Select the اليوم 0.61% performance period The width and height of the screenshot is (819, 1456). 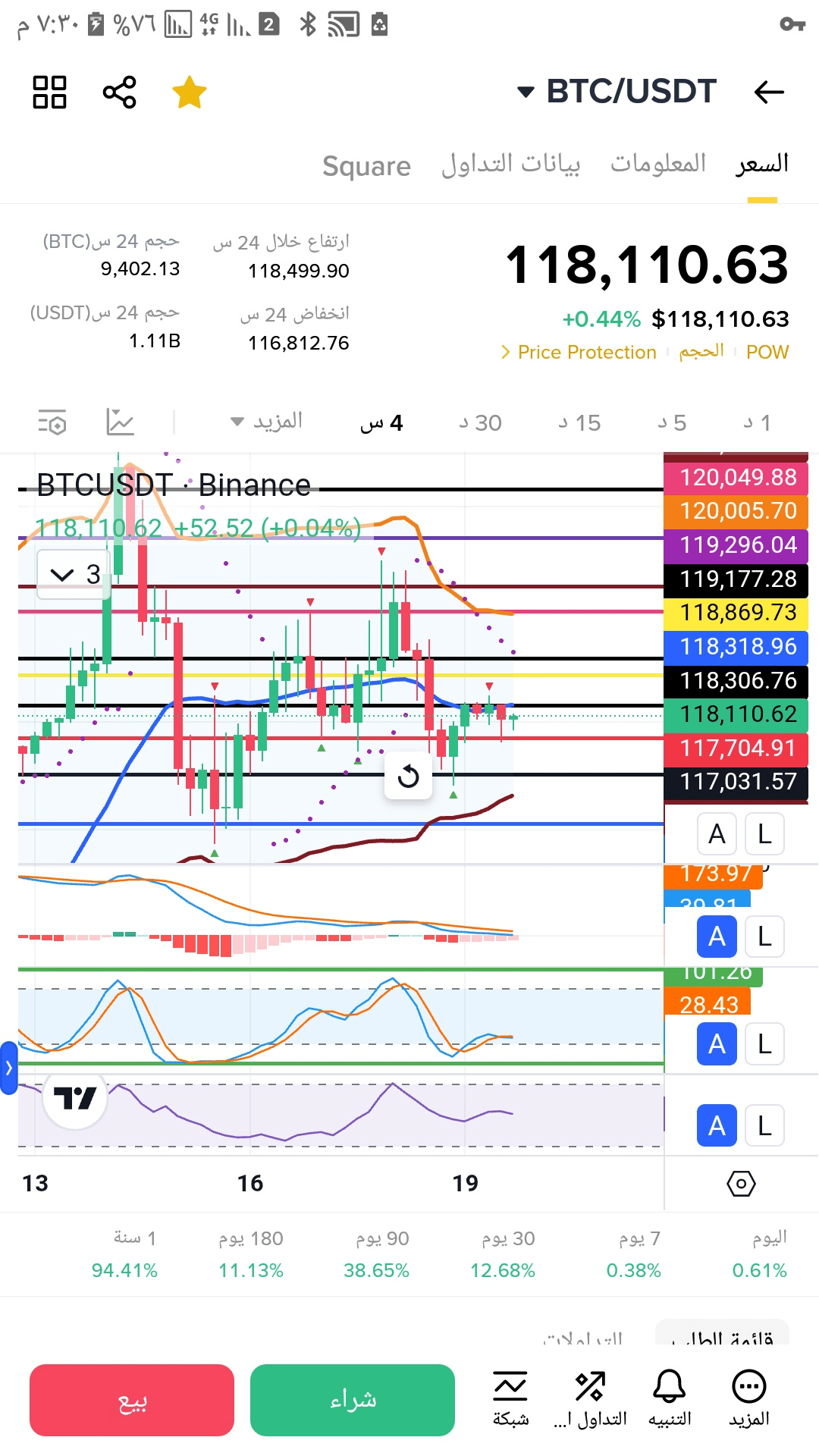pos(760,1254)
